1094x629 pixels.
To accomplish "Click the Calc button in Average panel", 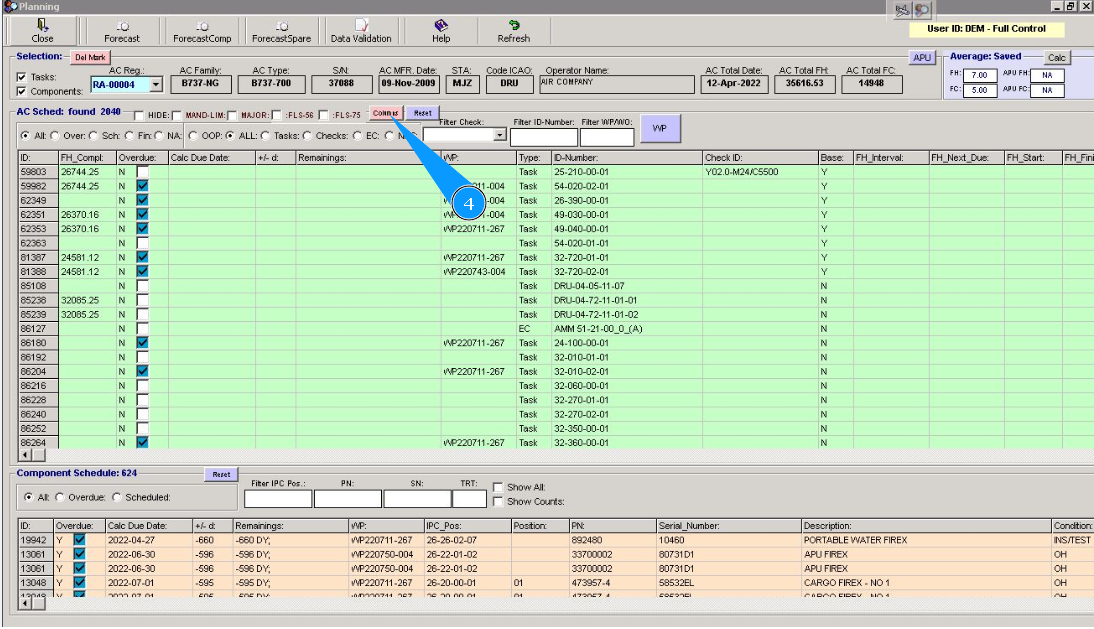I will coord(1057,58).
